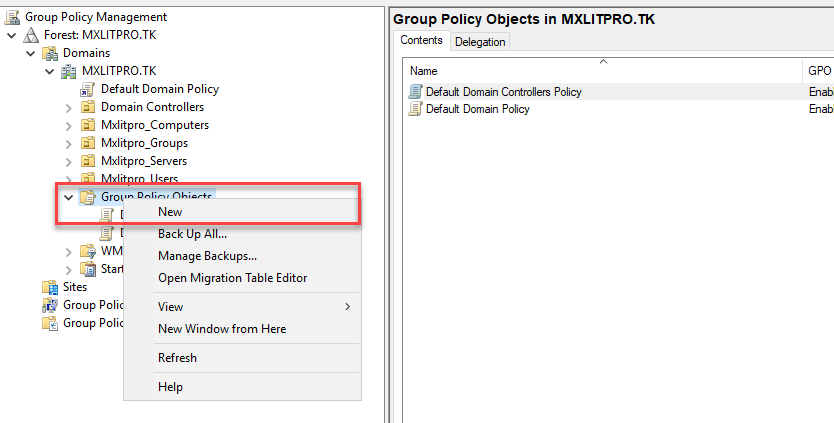The width and height of the screenshot is (834, 423).
Task: Select Back Up All... menu entry
Action: tap(192, 234)
